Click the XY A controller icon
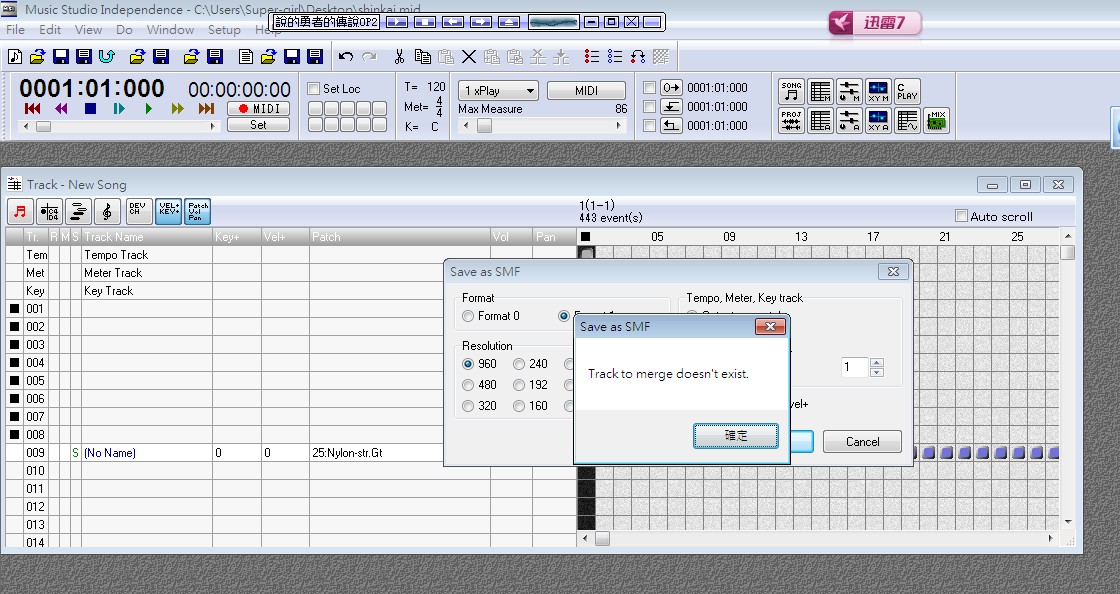The width and height of the screenshot is (1120, 594). 878,121
